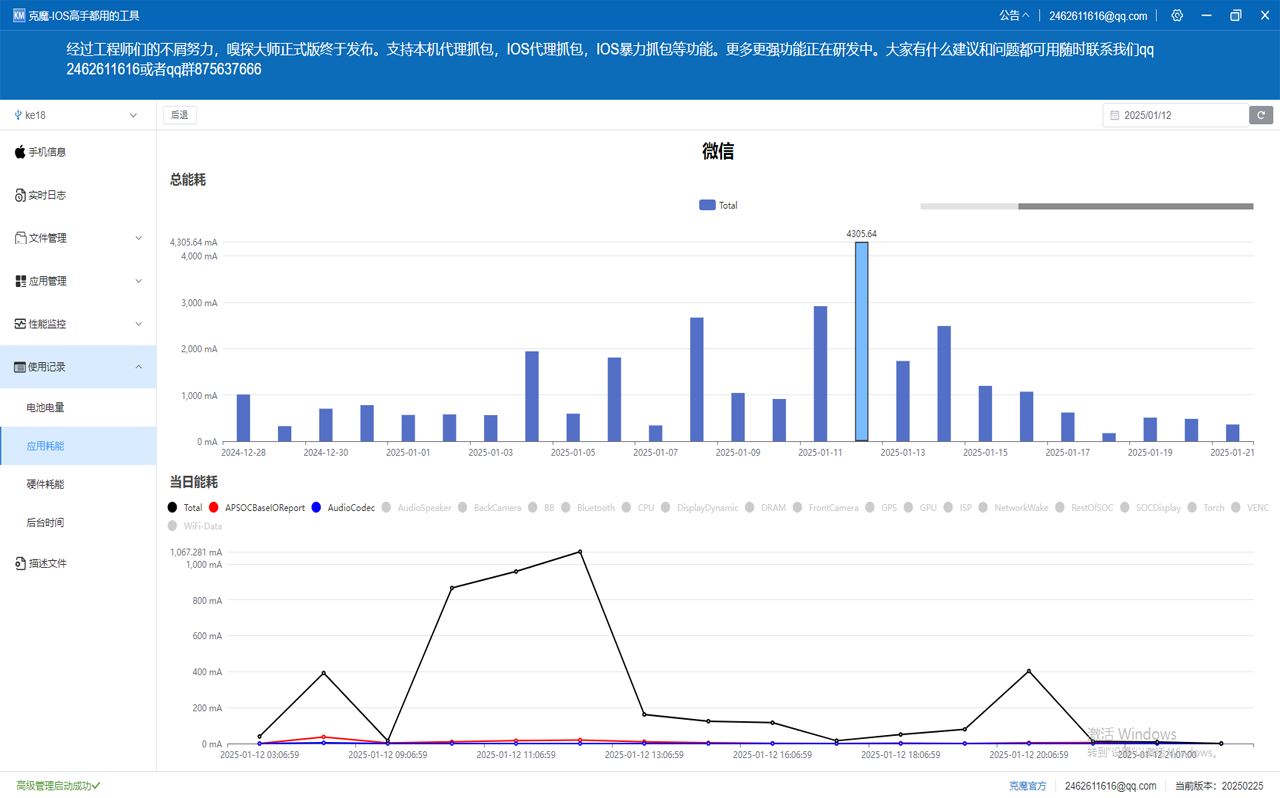1280x798 pixels.
Task: Click the 高级管理启动成功 status text
Action: [58, 786]
